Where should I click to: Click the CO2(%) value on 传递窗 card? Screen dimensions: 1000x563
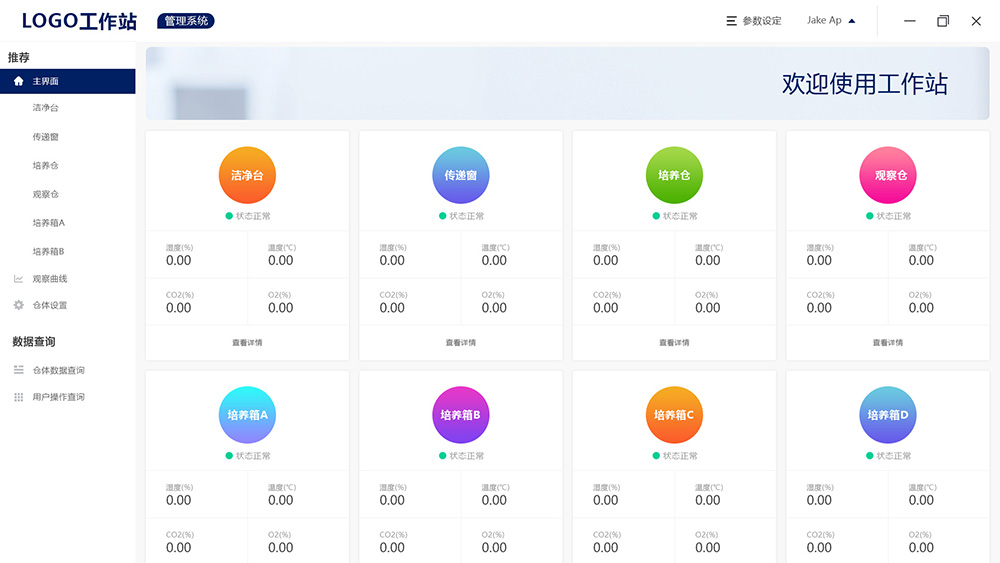[x=392, y=308]
